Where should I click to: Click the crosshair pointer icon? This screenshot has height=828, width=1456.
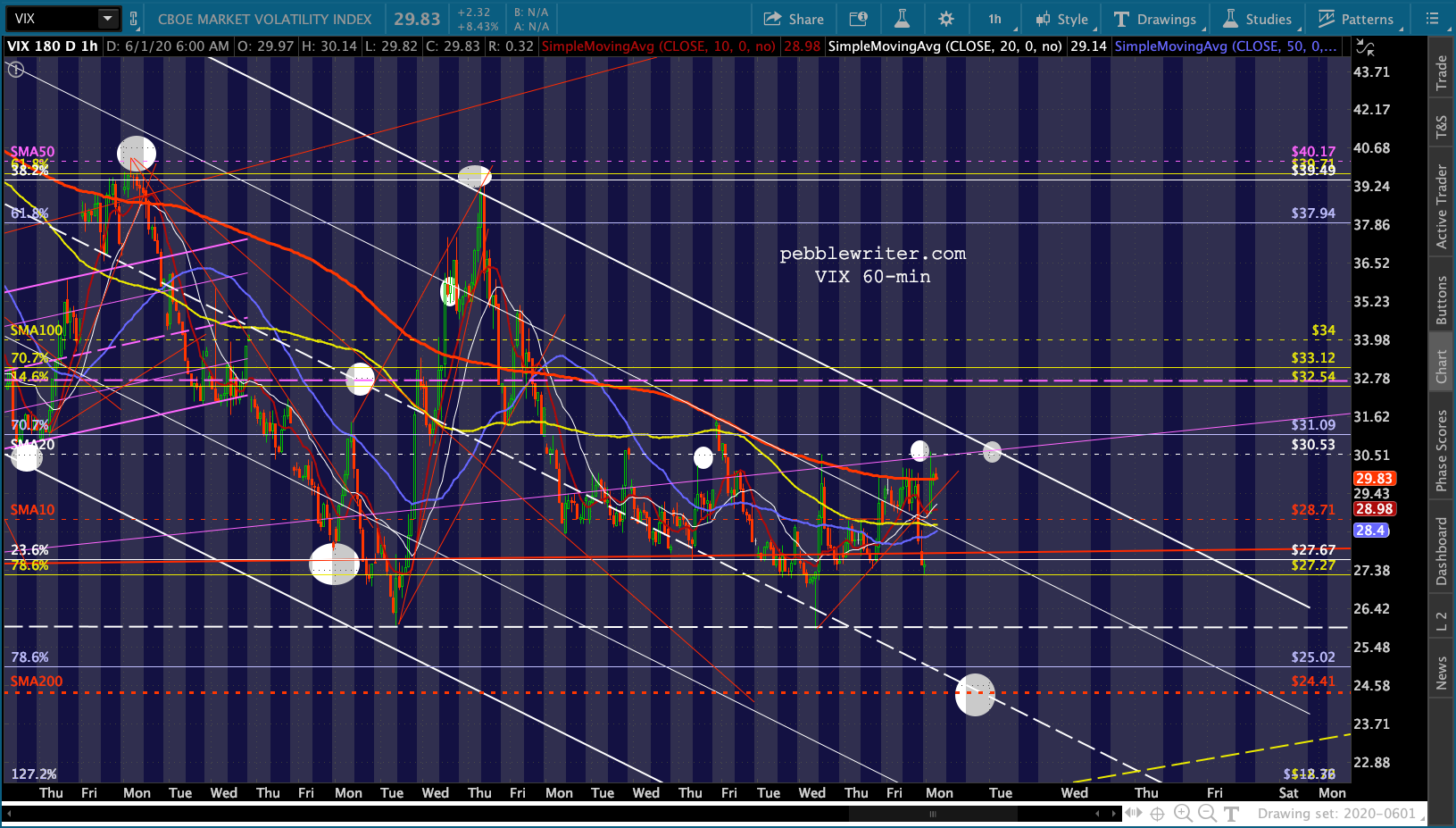tap(1158, 814)
